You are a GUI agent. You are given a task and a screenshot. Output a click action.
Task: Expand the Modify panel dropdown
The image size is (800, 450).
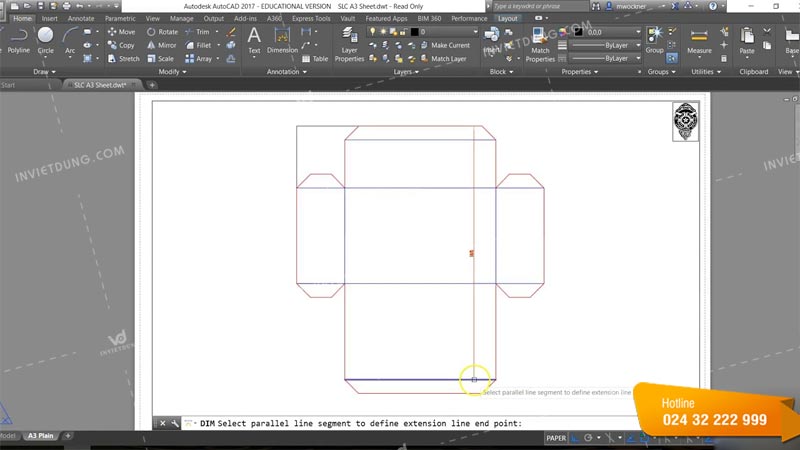[172, 72]
